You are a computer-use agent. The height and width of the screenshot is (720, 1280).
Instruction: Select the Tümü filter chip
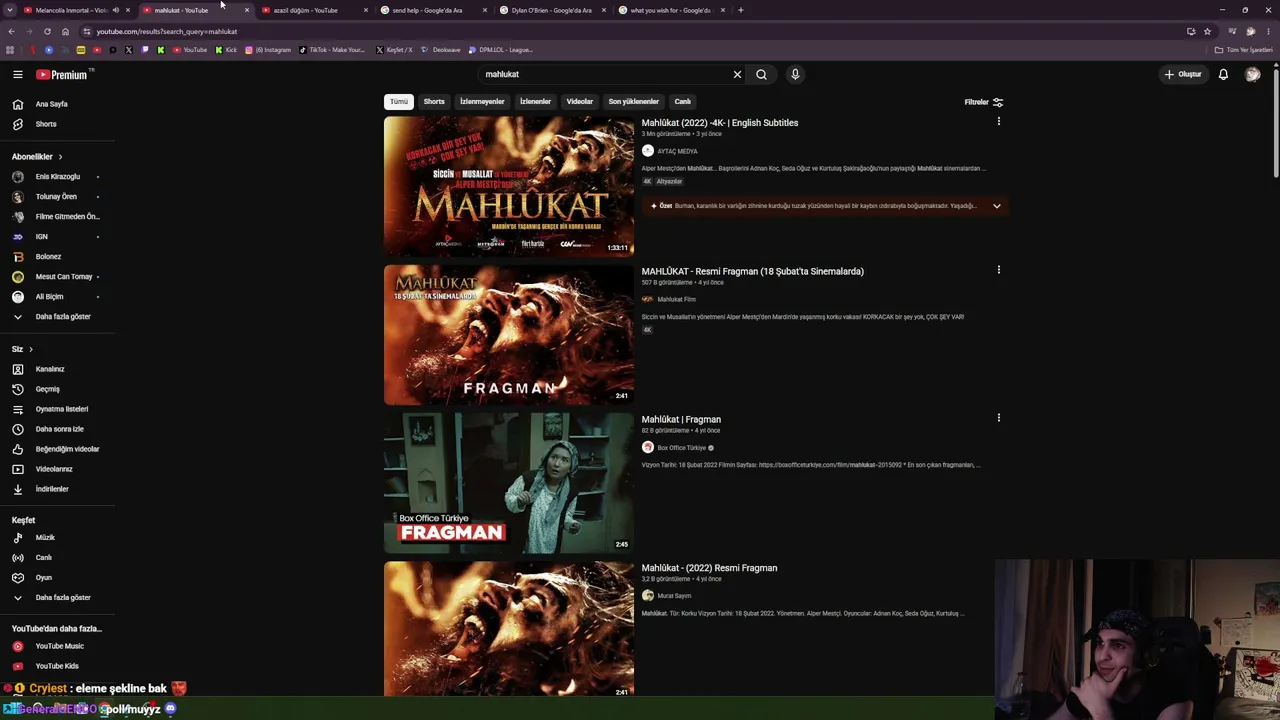click(x=399, y=102)
